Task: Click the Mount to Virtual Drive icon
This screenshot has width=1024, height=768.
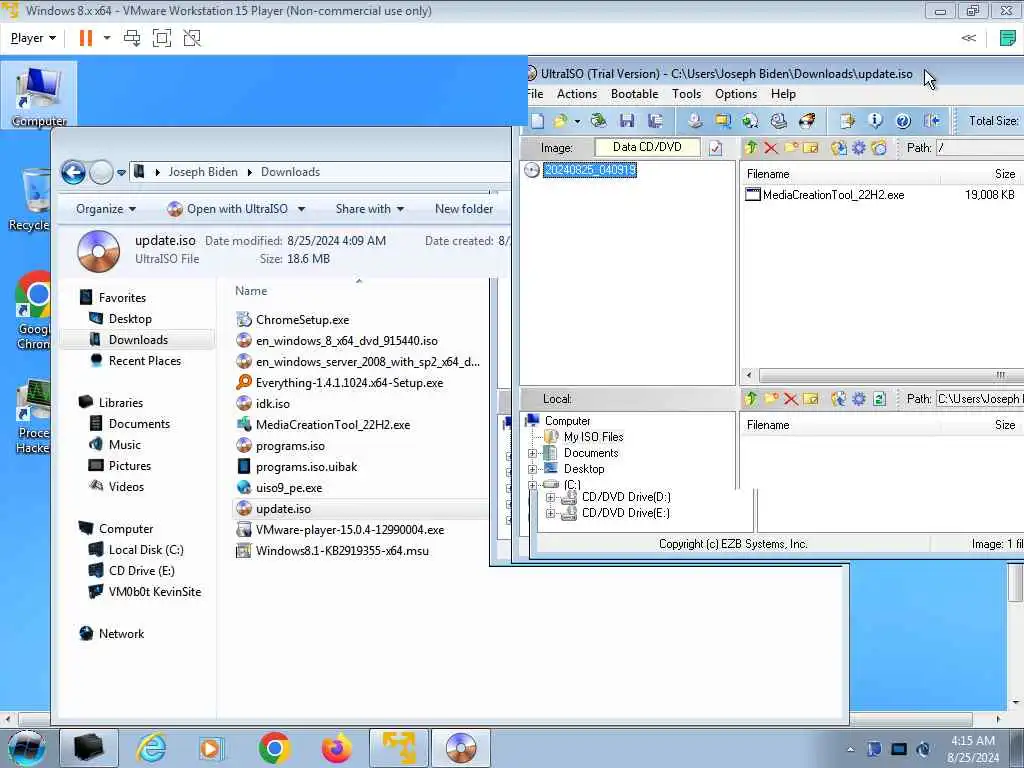Action: (x=778, y=121)
